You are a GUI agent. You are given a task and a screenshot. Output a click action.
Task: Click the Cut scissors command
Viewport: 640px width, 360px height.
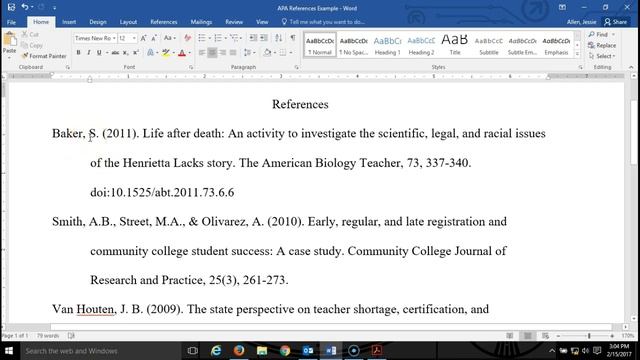pyautogui.click(x=30, y=35)
